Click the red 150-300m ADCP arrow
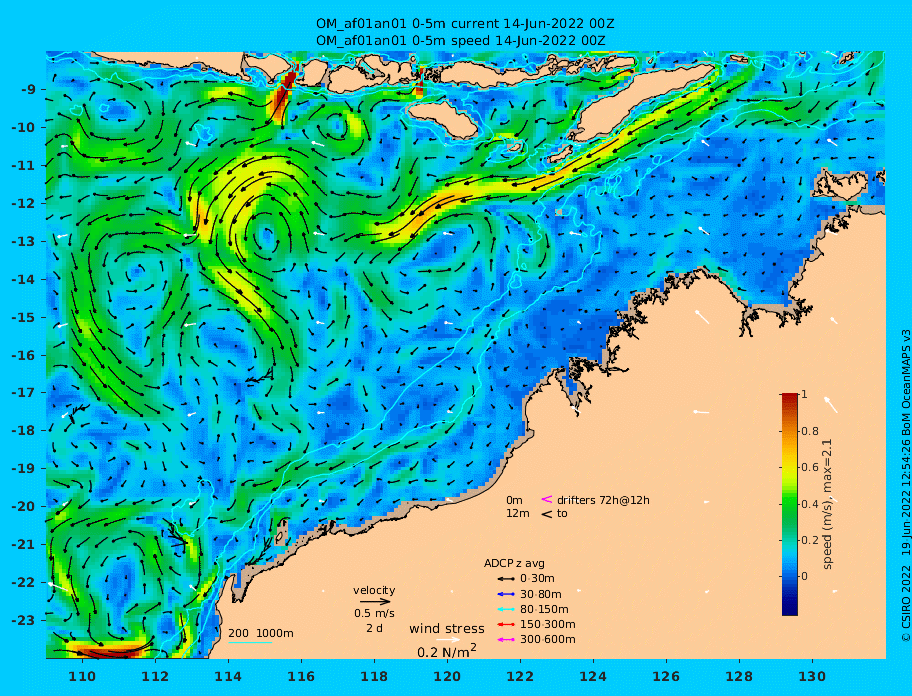Image resolution: width=912 pixels, height=696 pixels. (505, 624)
